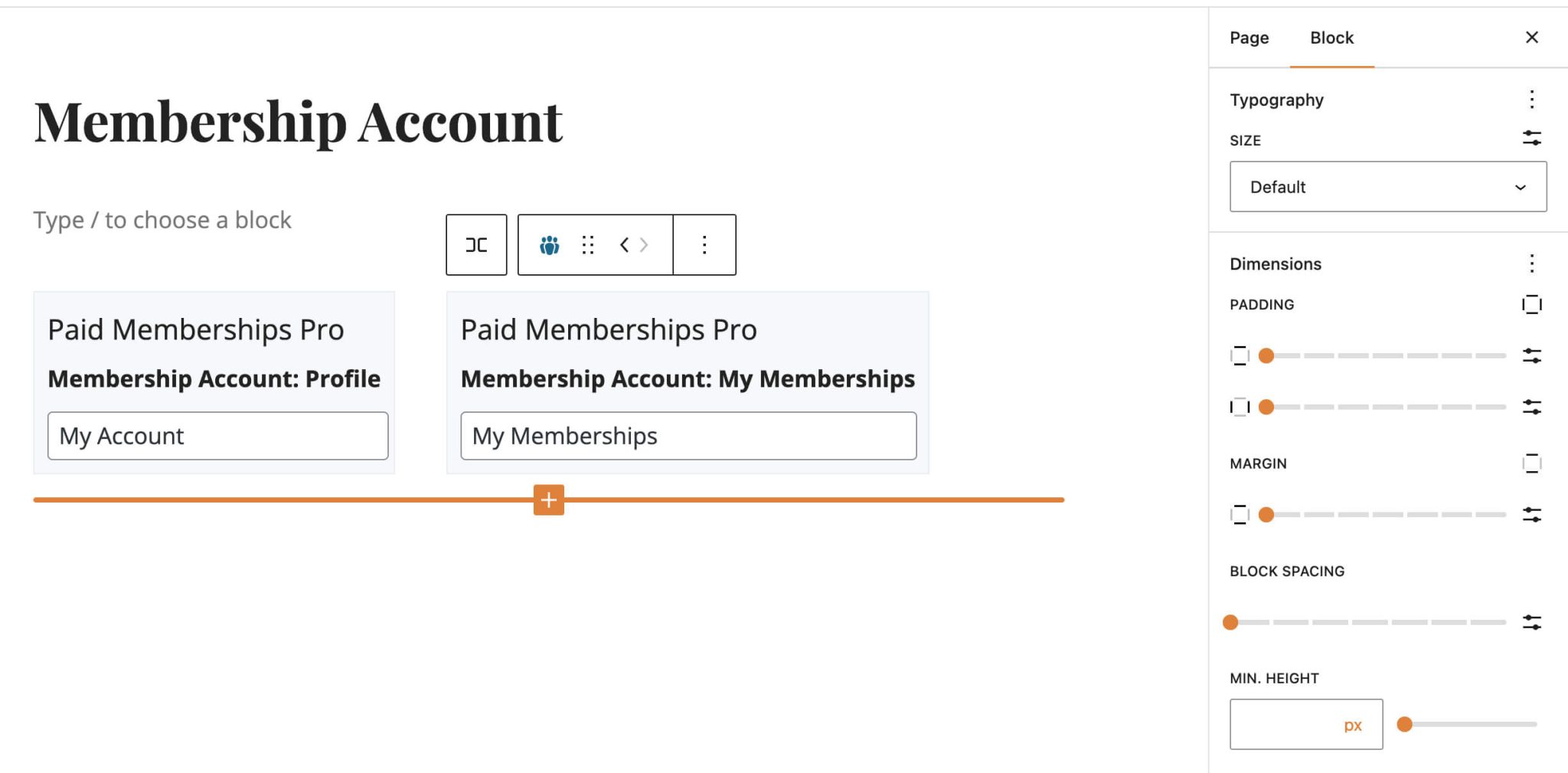Click the add block plus button

click(x=548, y=500)
